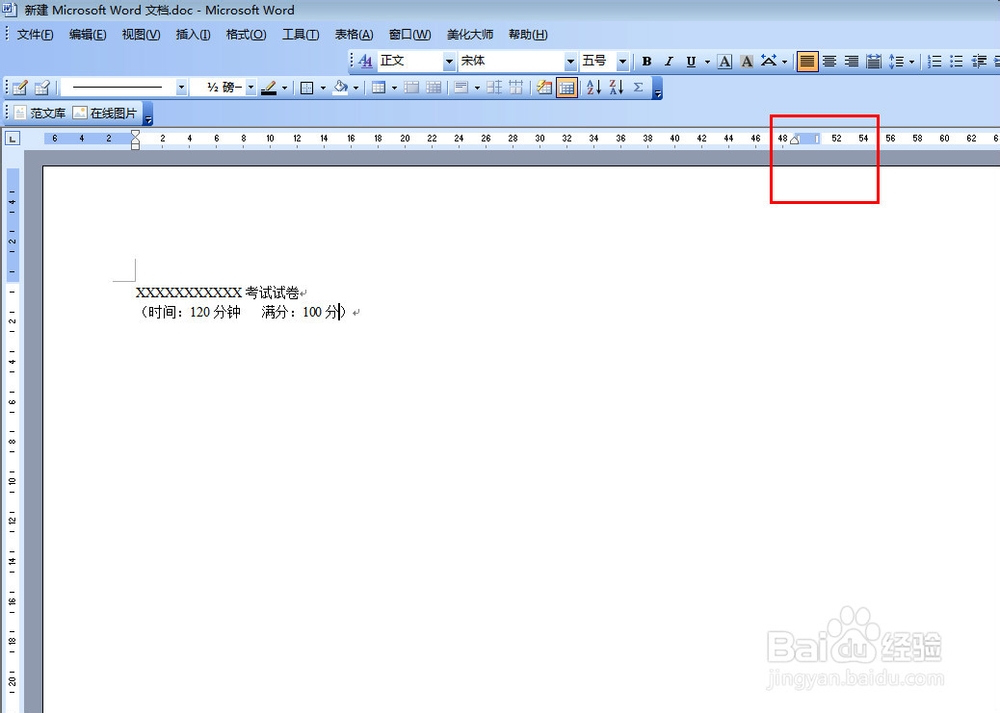Click the Table AutoFormat icon

click(x=544, y=87)
